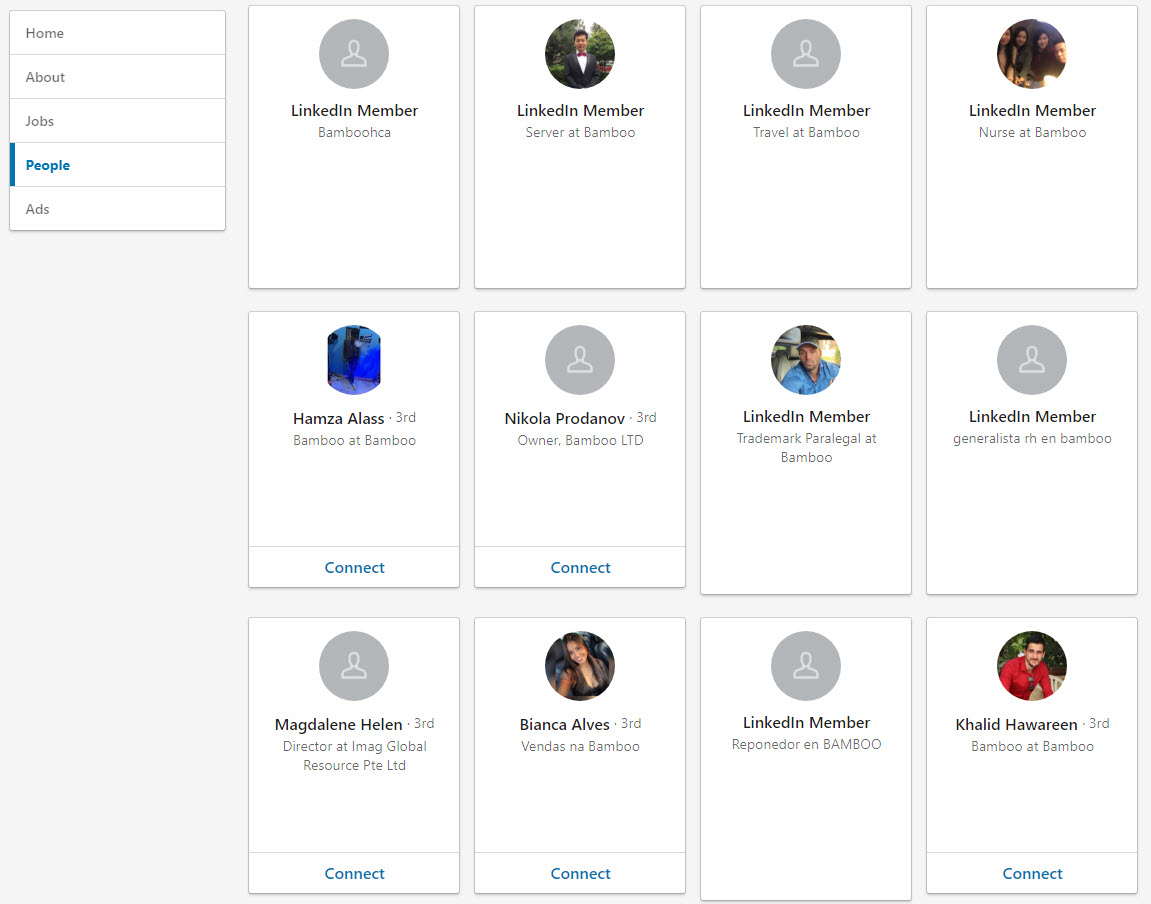Click profile photo of Nurse at Bamboo
The height and width of the screenshot is (904, 1151).
click(x=1032, y=54)
